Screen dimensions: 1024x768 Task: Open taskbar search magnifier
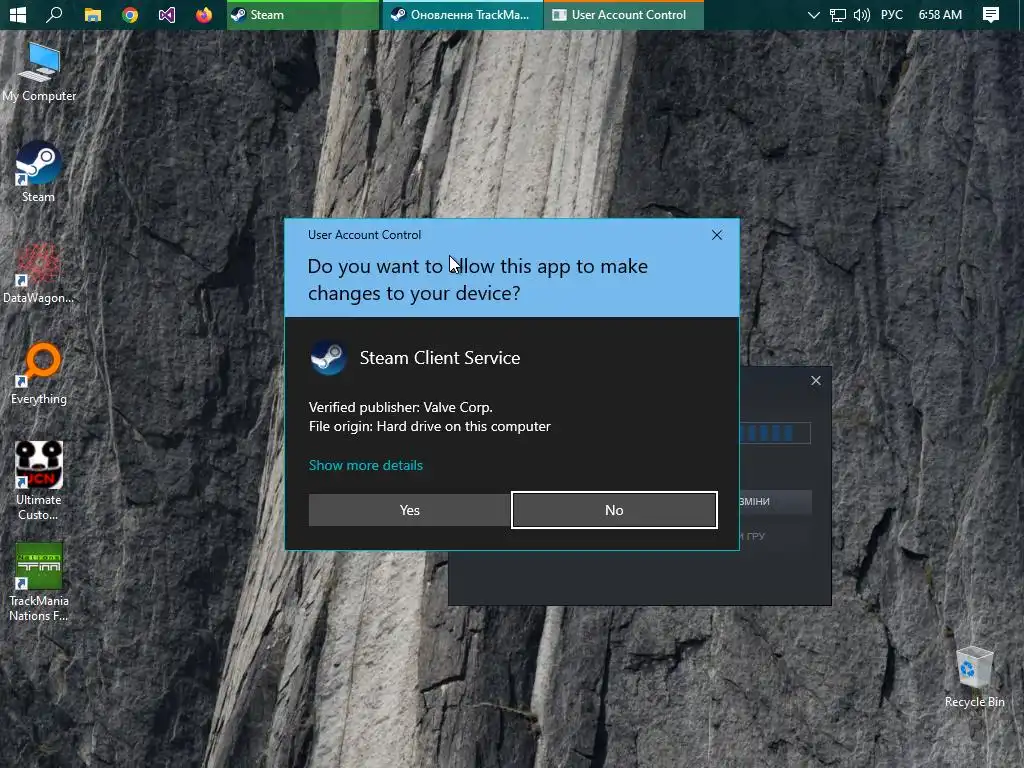pos(54,14)
